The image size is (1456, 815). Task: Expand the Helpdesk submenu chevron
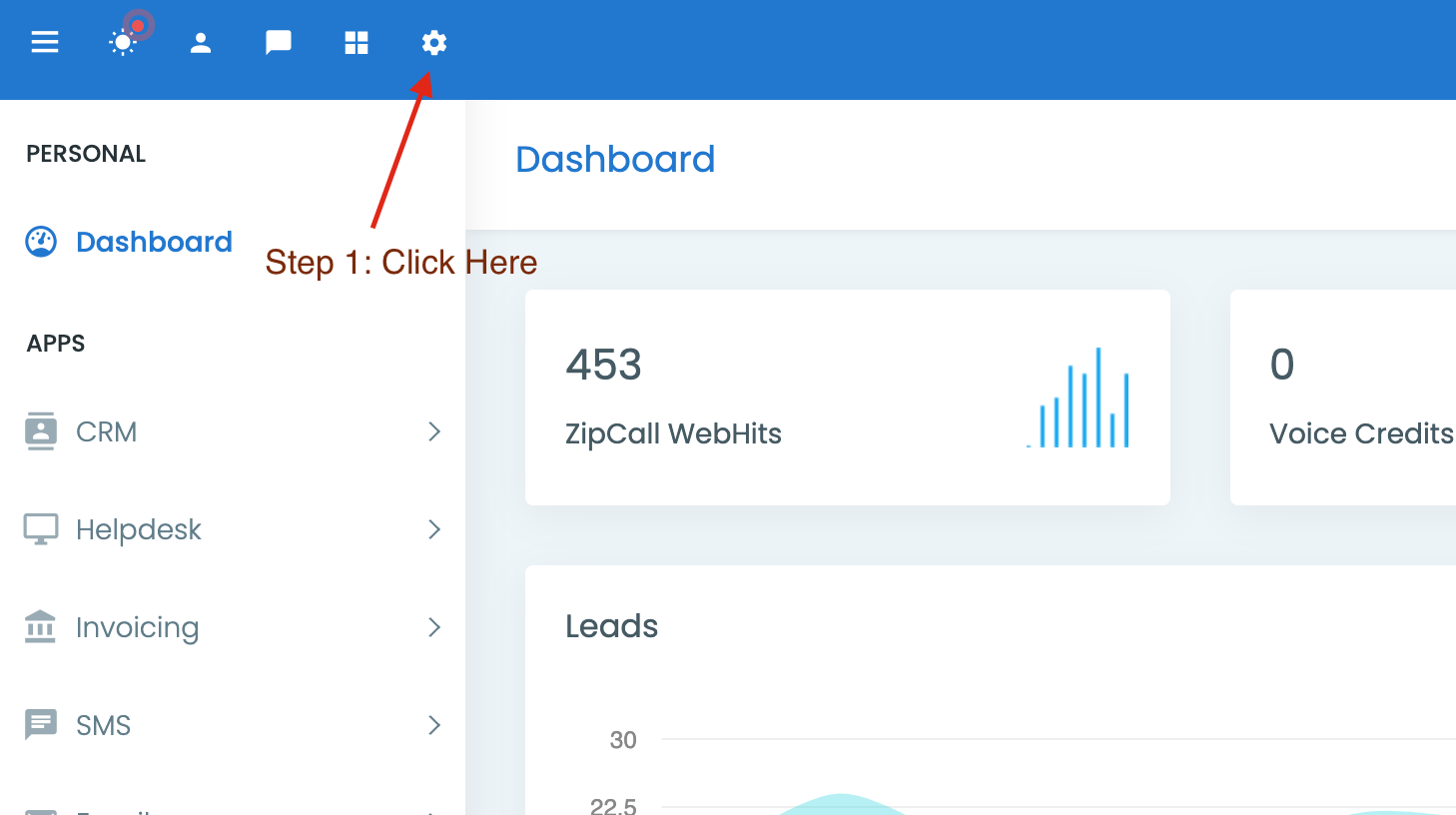tap(434, 529)
